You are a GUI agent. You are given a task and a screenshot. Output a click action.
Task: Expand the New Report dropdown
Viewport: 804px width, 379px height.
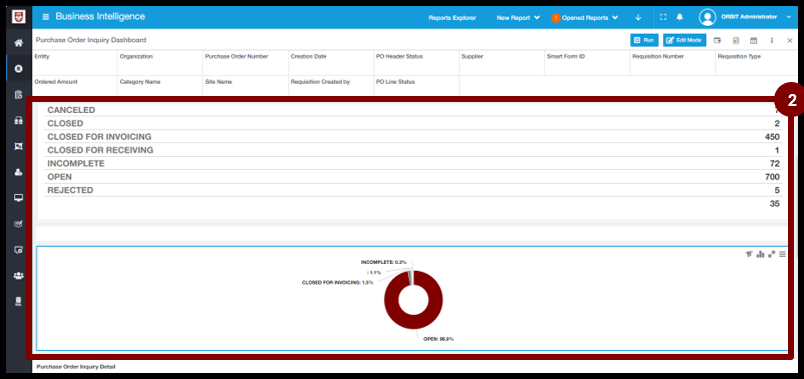point(518,17)
